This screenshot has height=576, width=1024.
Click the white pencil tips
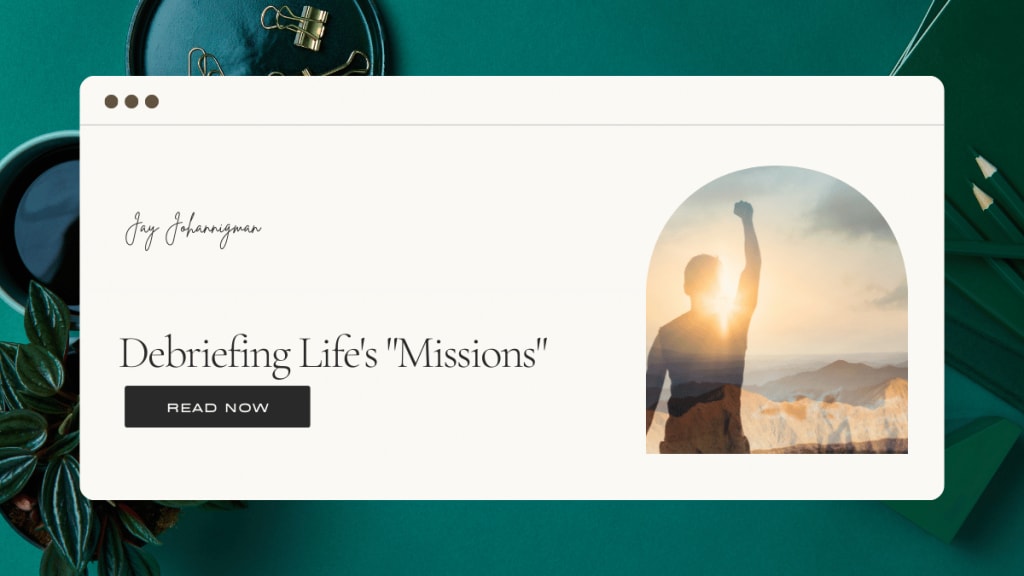984,180
